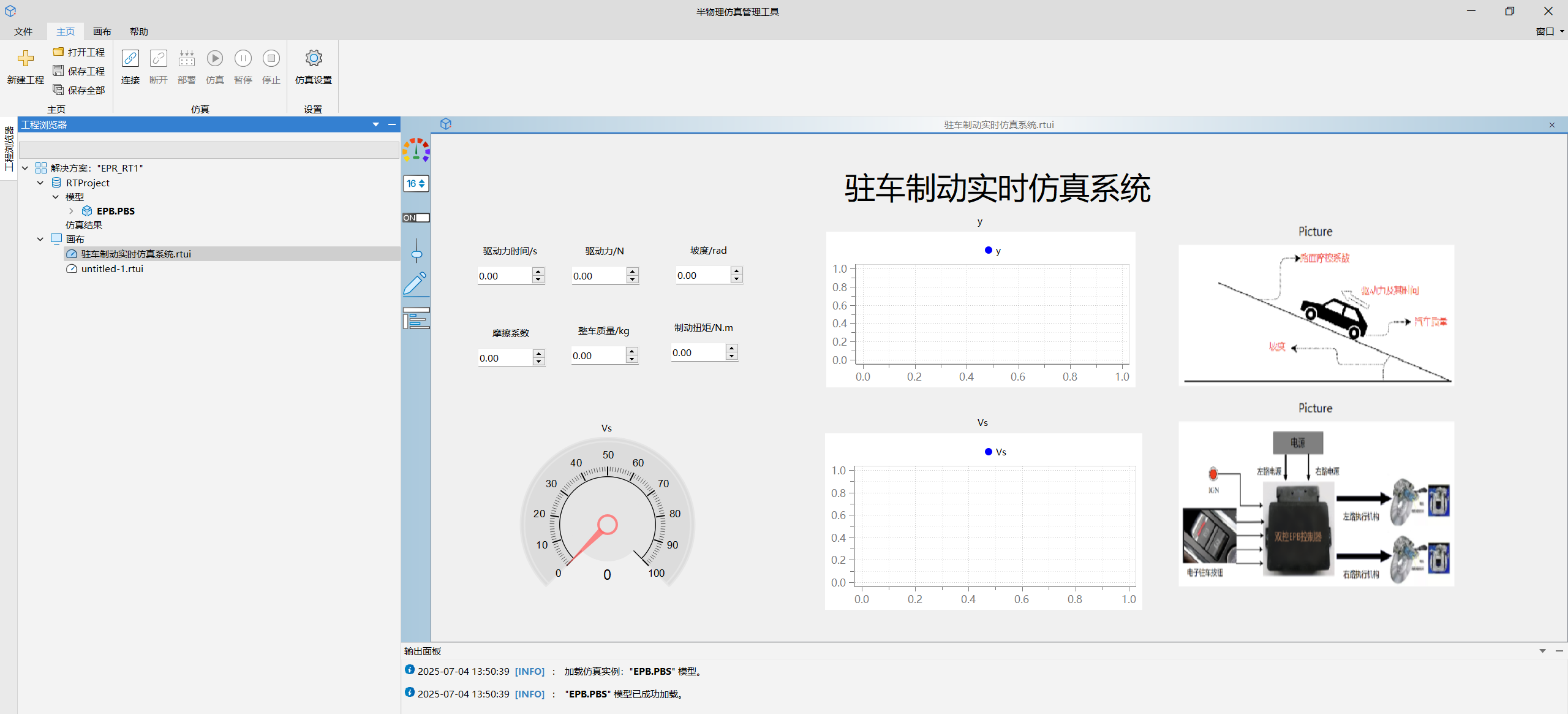Collapse the RTProject tree node
1568x714 pixels.
pyautogui.click(x=40, y=183)
